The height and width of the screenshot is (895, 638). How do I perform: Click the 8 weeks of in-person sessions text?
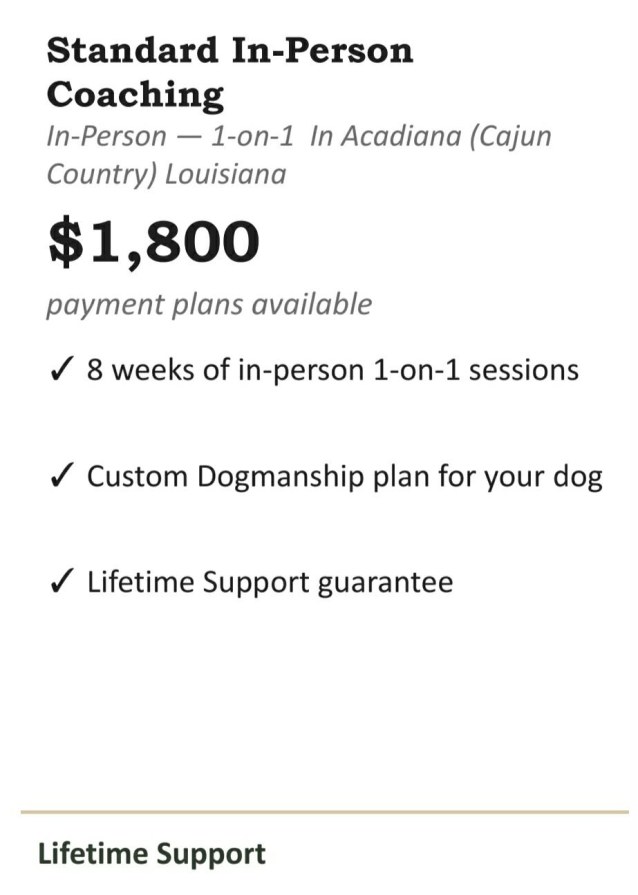pyautogui.click(x=333, y=370)
